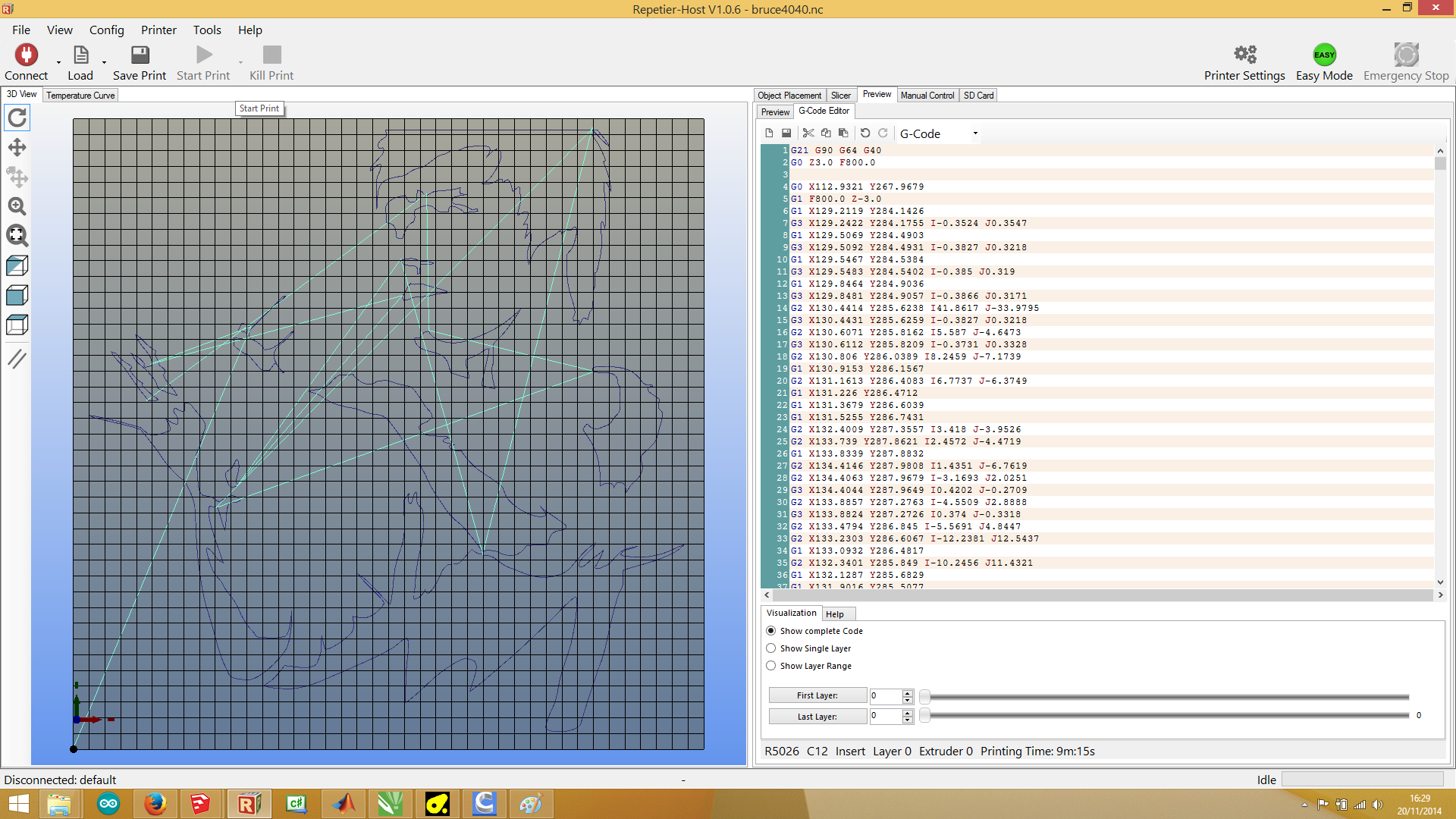Switch to top view cube icon
Viewport: 1456px width, 819px height.
click(x=17, y=325)
